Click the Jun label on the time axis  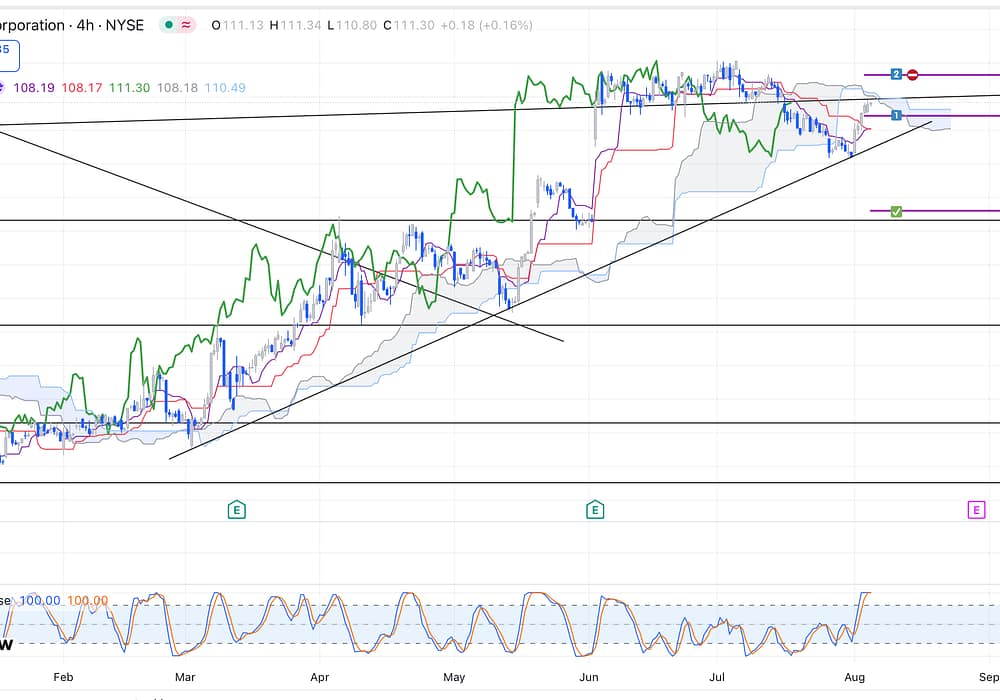pos(590,677)
